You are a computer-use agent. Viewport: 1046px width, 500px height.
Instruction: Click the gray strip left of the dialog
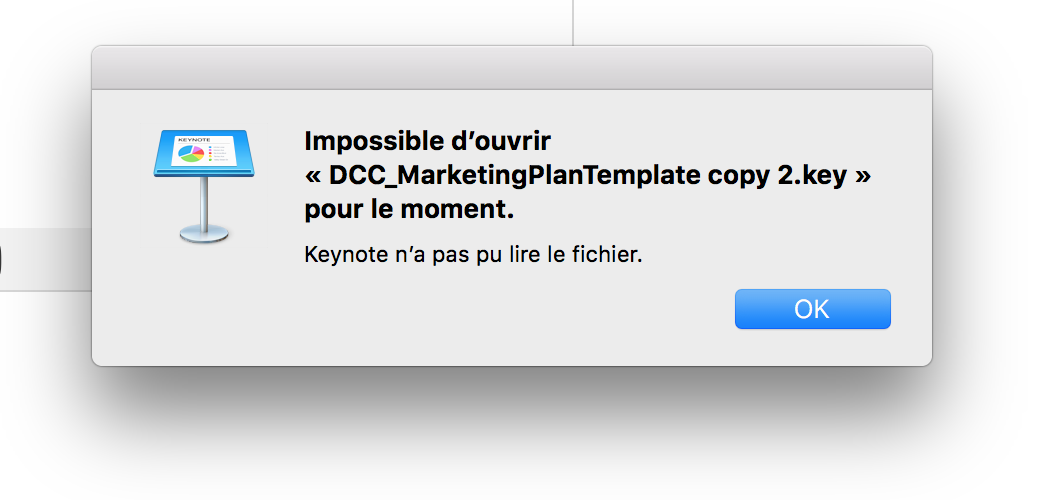click(x=45, y=259)
